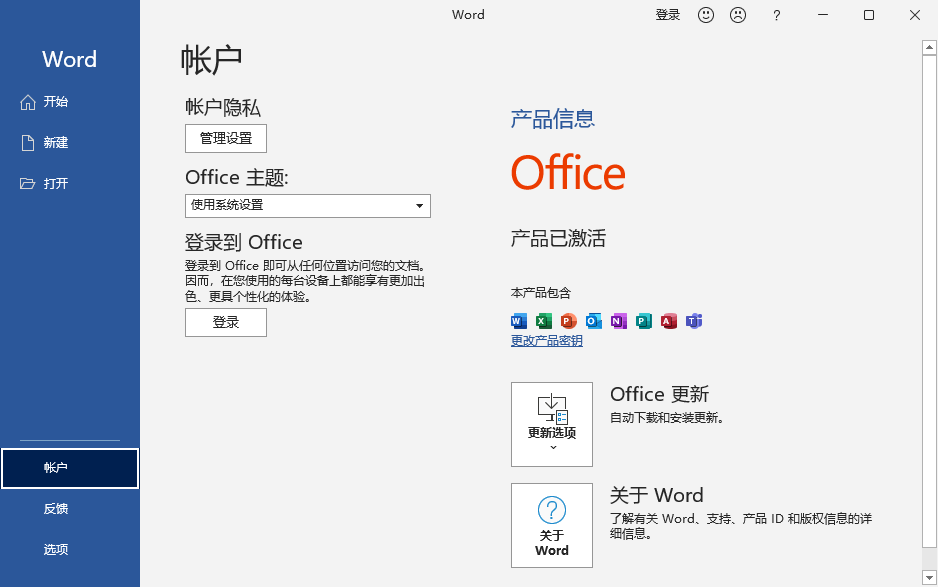Click the Word app icon under 本产品包含
This screenshot has width=938, height=587.
(519, 321)
